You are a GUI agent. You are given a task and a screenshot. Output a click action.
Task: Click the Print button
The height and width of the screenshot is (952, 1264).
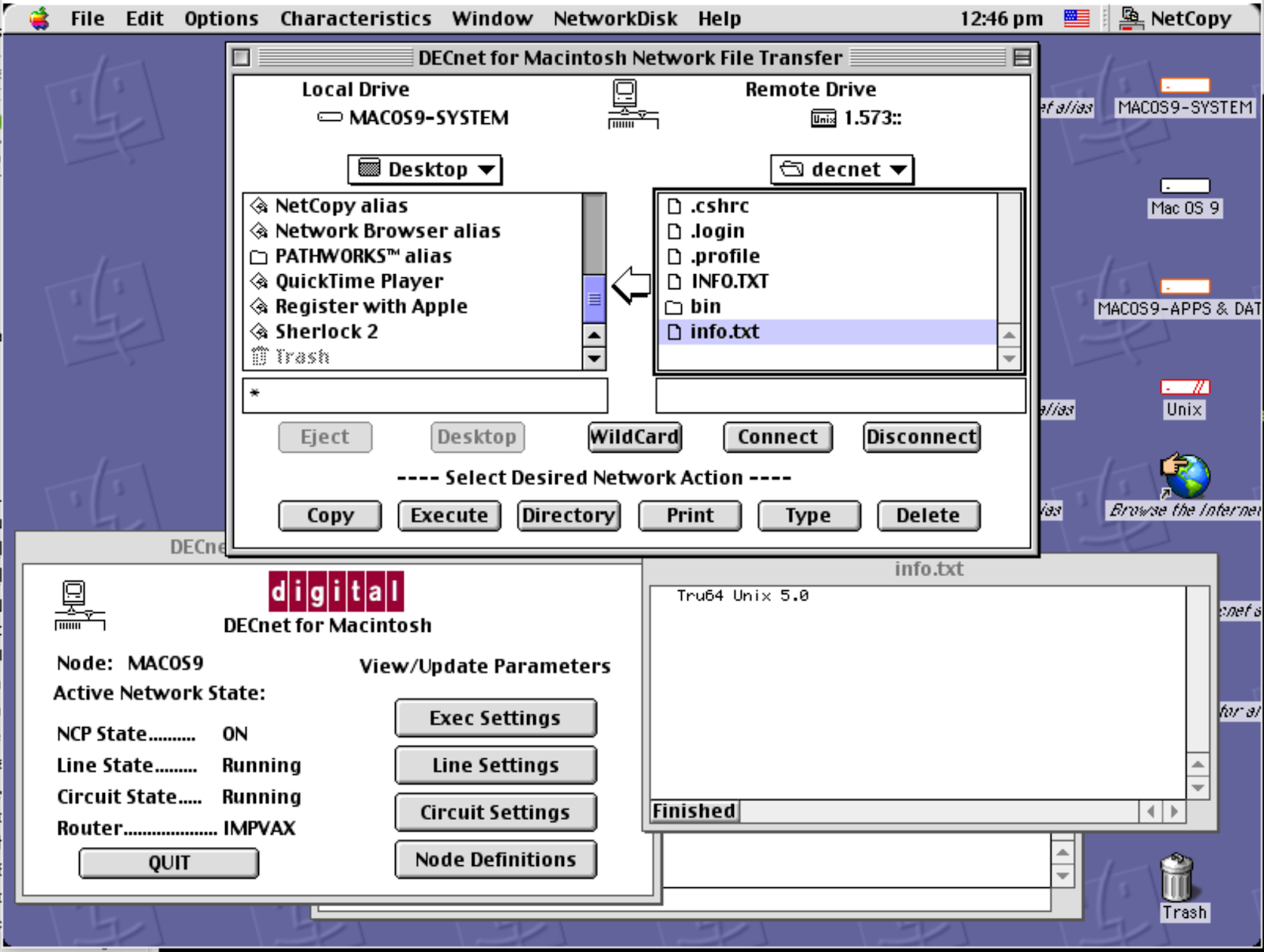point(690,516)
